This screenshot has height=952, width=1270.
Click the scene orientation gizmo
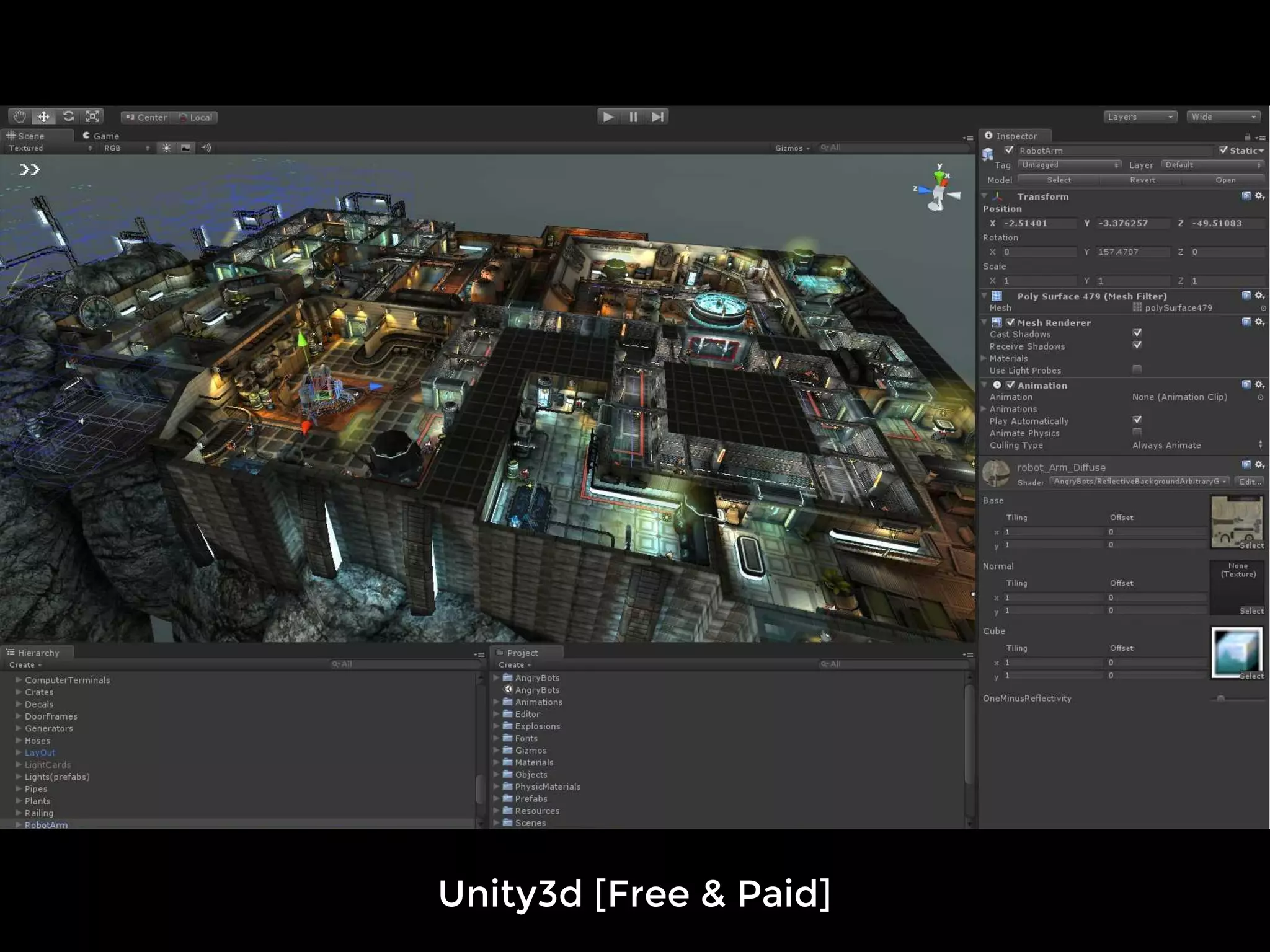(938, 188)
